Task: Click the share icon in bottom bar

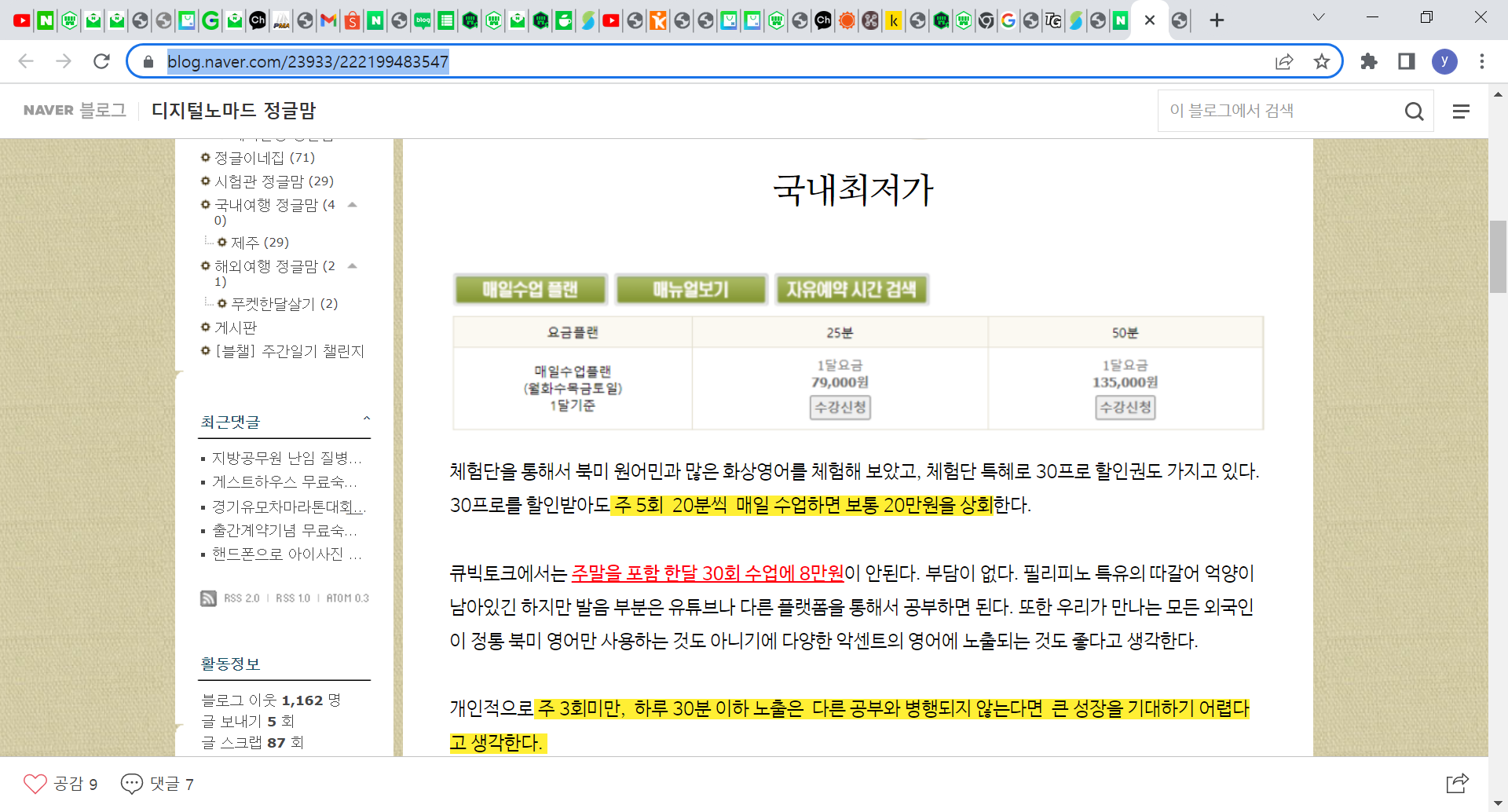Action: (1457, 783)
